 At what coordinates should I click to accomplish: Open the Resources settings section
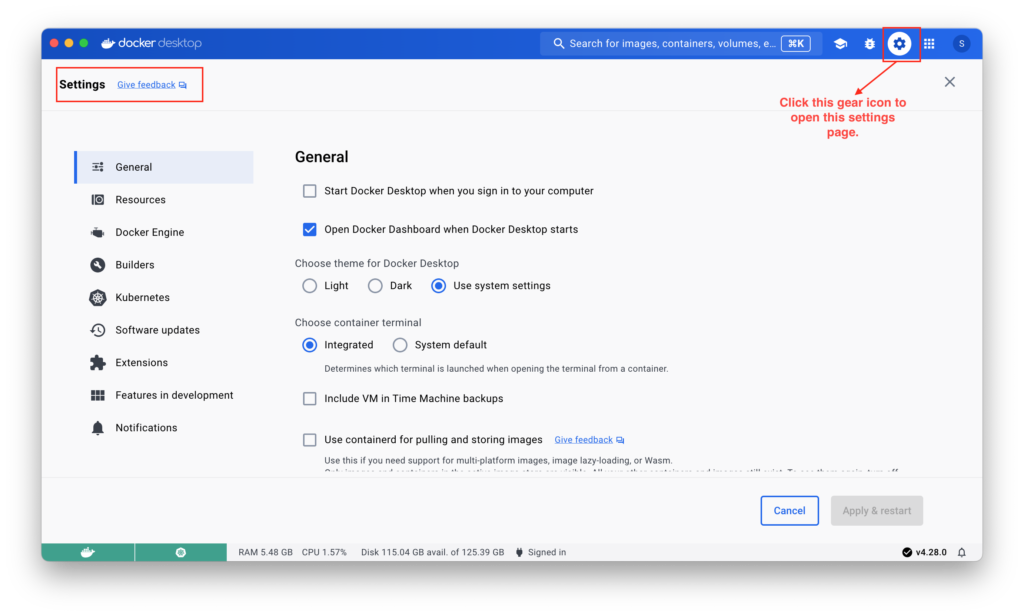point(140,200)
